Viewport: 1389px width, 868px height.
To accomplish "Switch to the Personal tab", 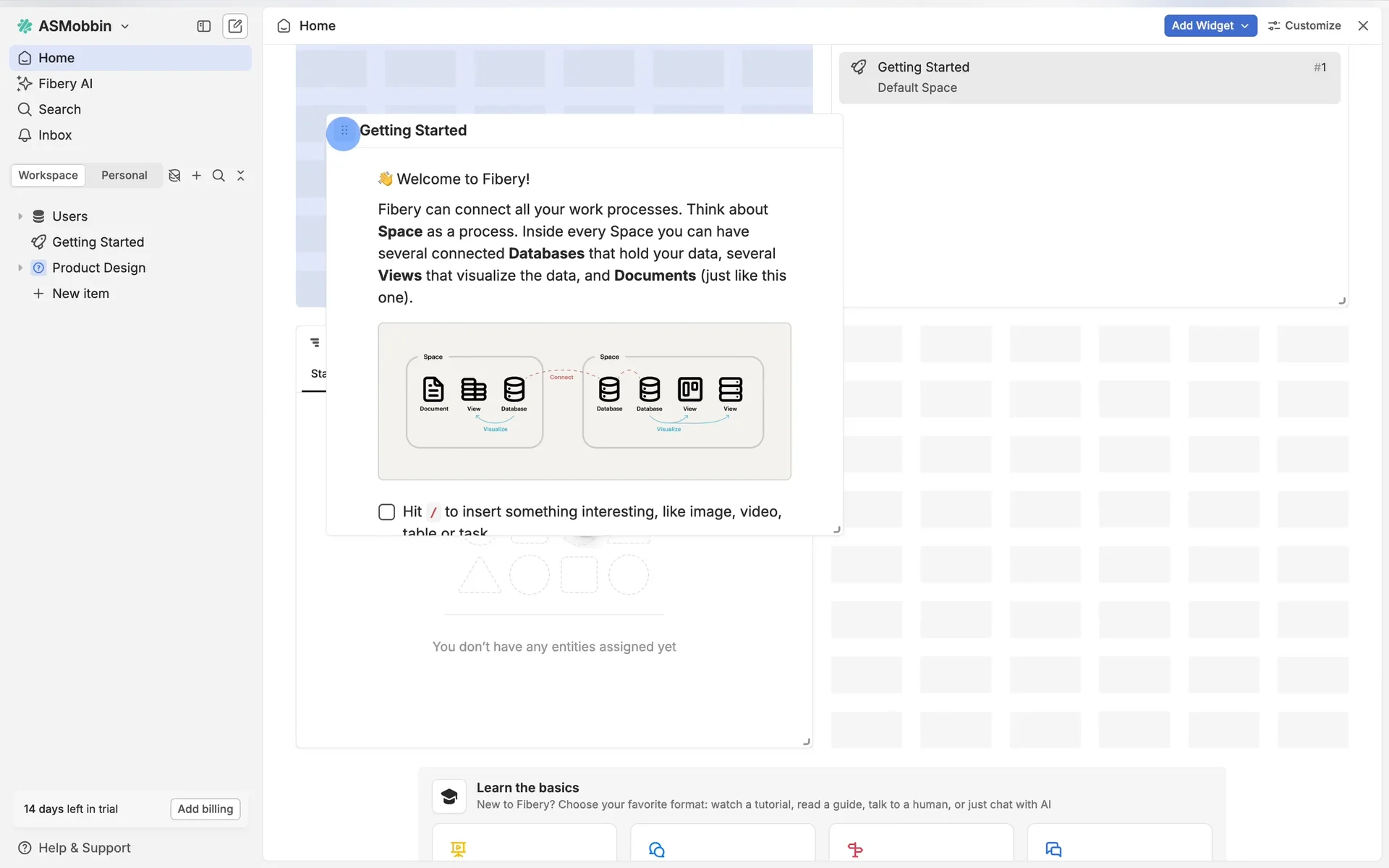I will tap(124, 175).
